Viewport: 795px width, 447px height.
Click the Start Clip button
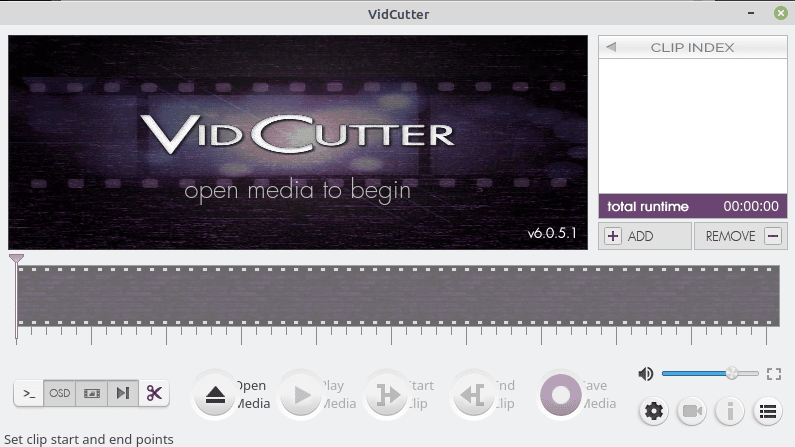pos(388,395)
